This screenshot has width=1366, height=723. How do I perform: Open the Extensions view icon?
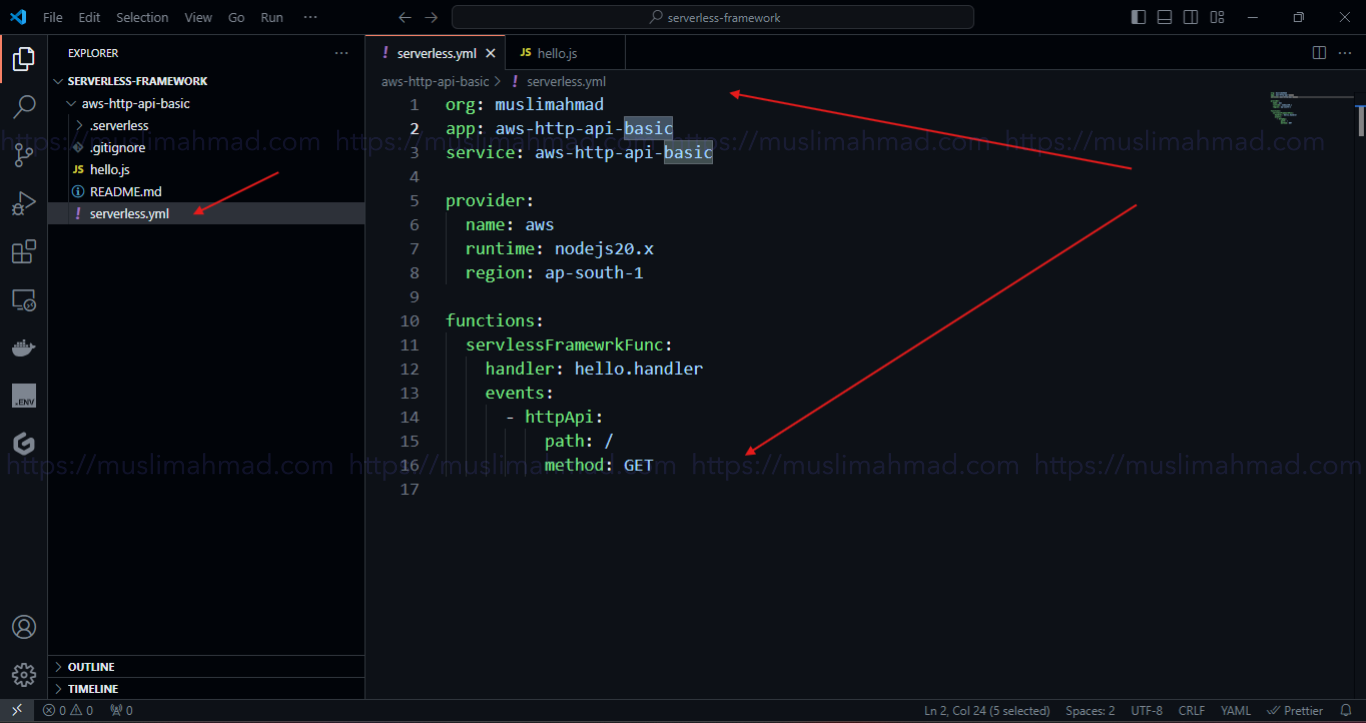pyautogui.click(x=23, y=252)
